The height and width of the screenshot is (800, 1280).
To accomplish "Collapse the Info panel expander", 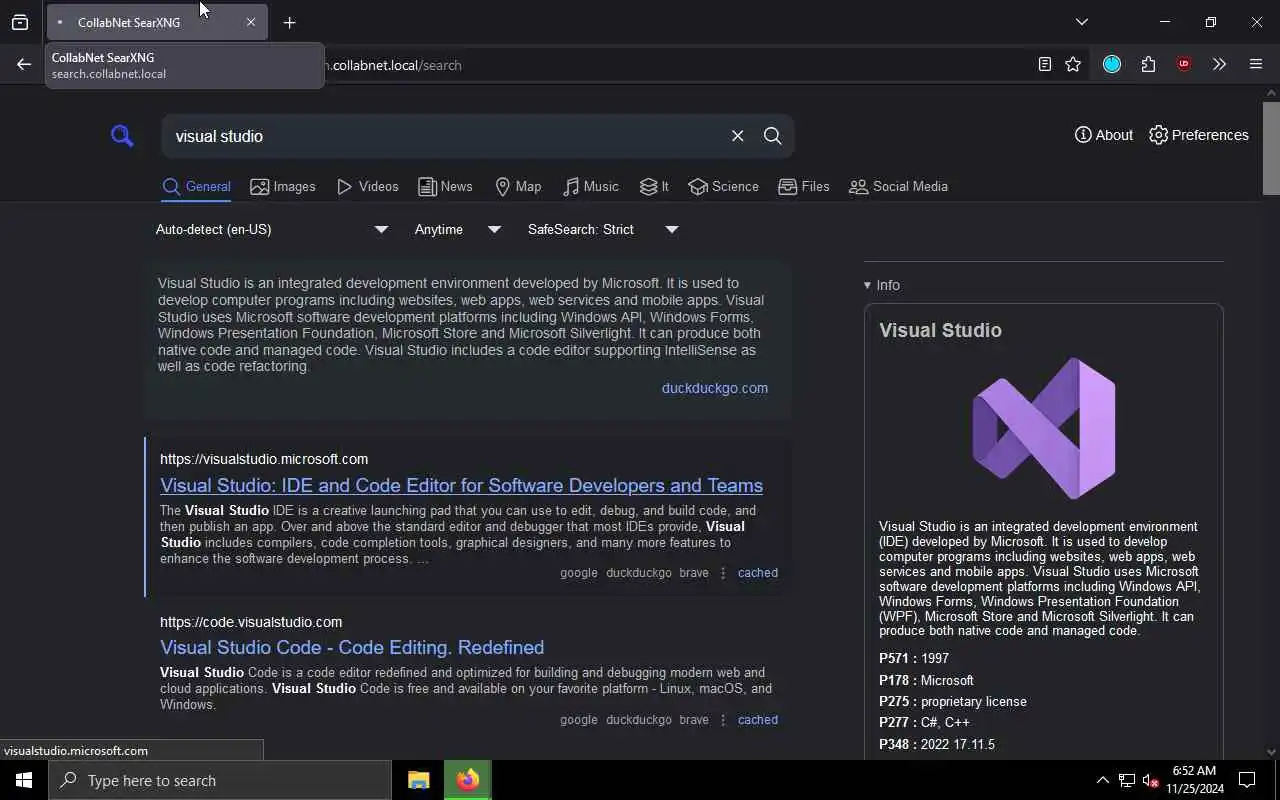I will (882, 285).
